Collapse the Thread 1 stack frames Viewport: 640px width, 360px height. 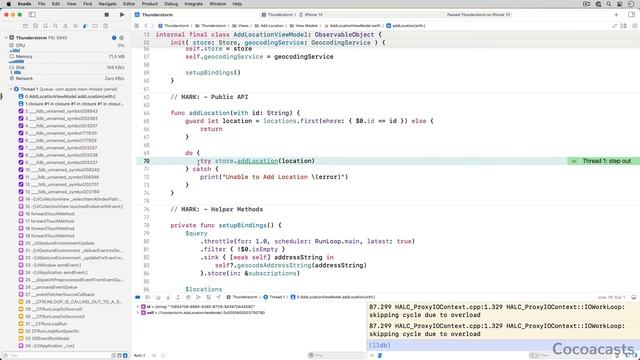coord(11,89)
